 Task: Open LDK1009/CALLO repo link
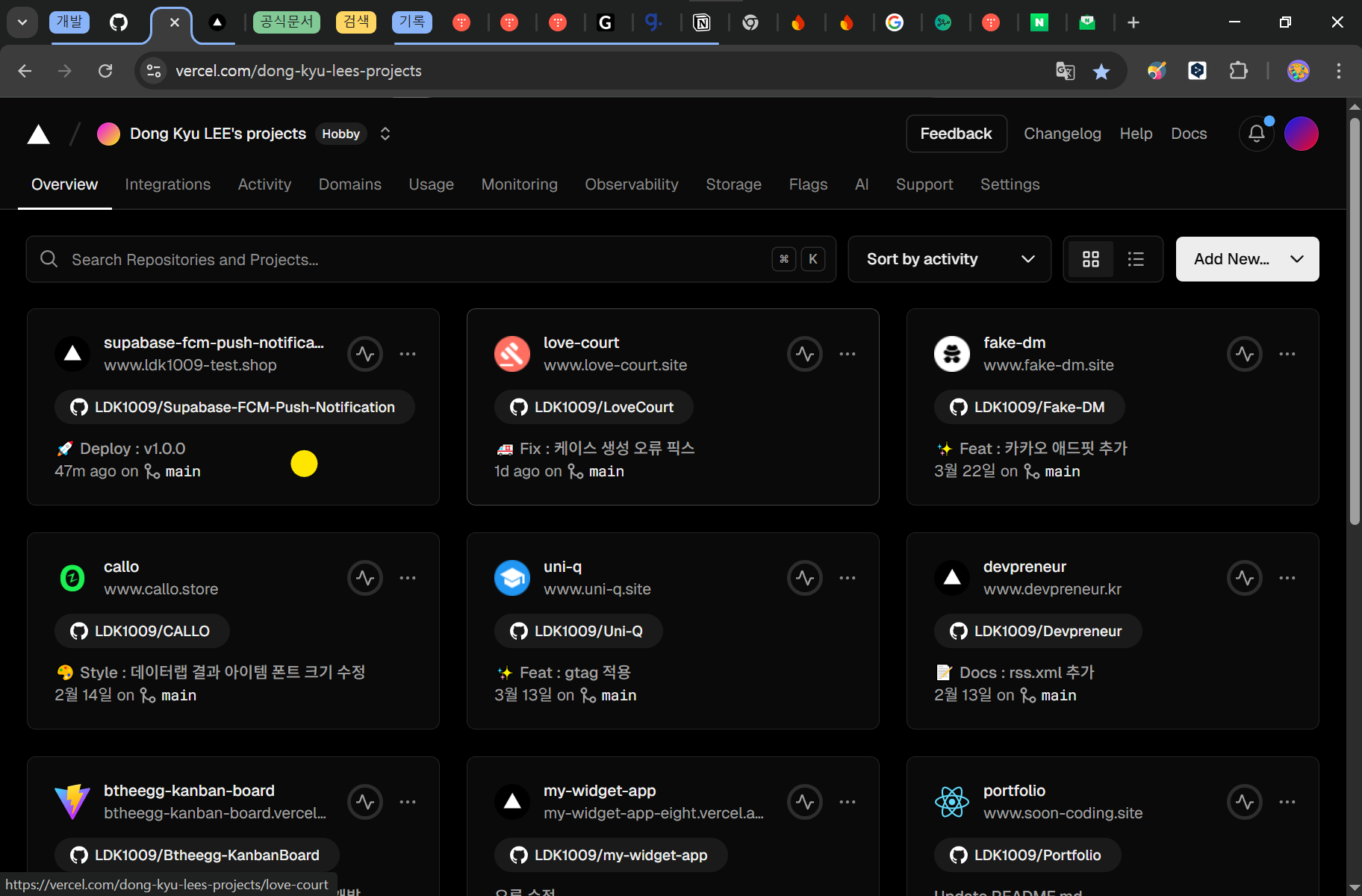(x=142, y=631)
